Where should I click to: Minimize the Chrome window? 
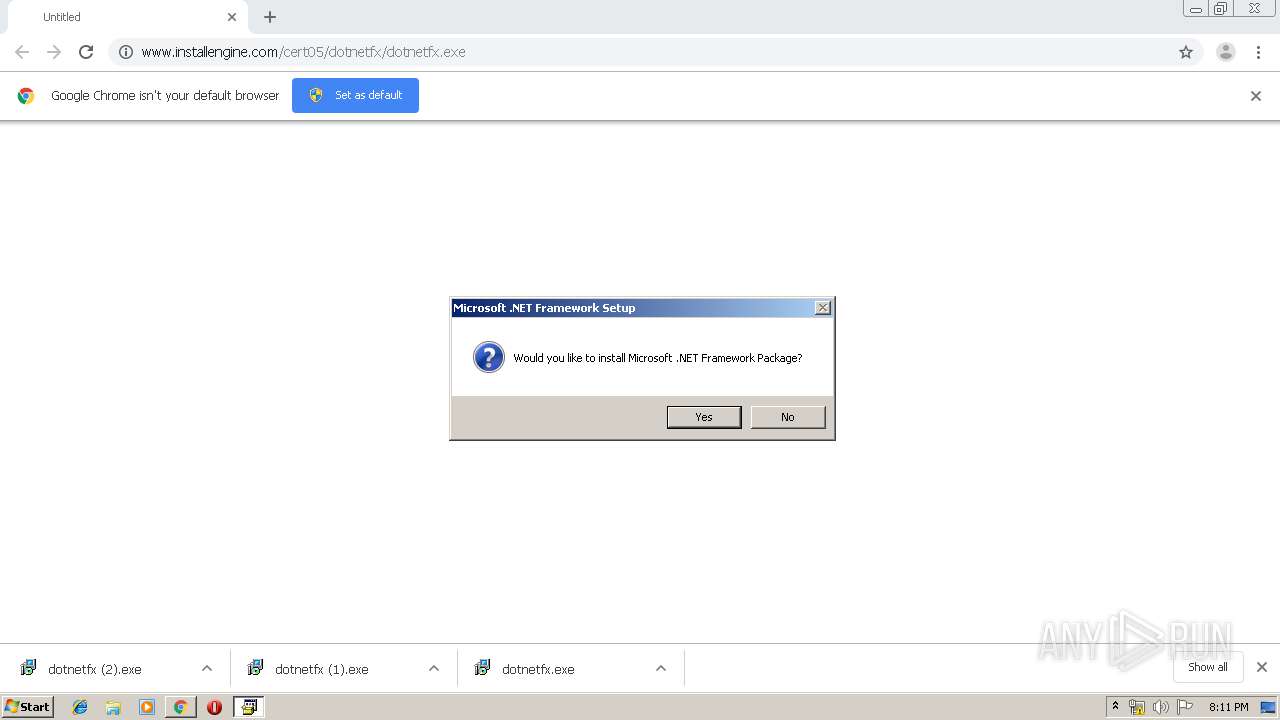1196,9
